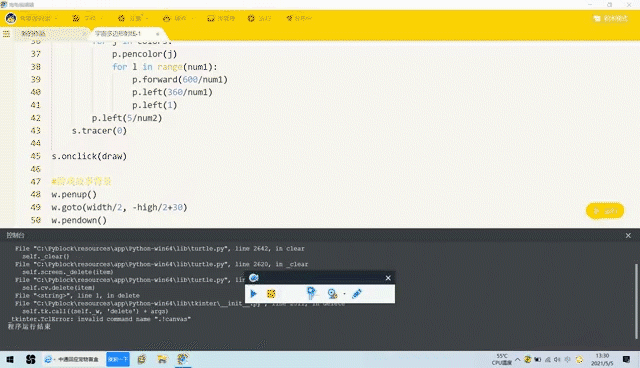Click the toolbar item with monitor-like icon

pyautogui.click(x=221, y=18)
